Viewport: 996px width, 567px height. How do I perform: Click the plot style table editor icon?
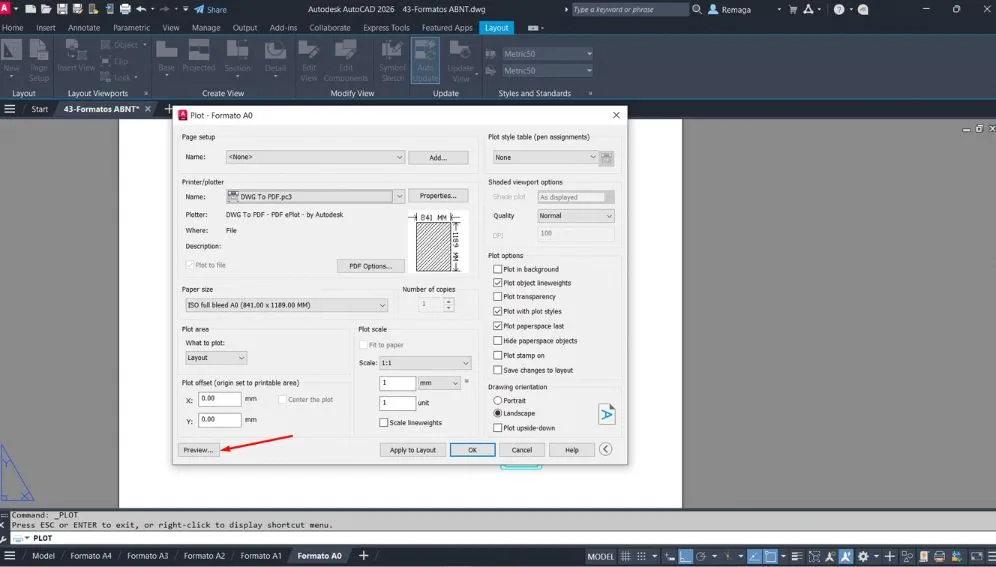(607, 157)
